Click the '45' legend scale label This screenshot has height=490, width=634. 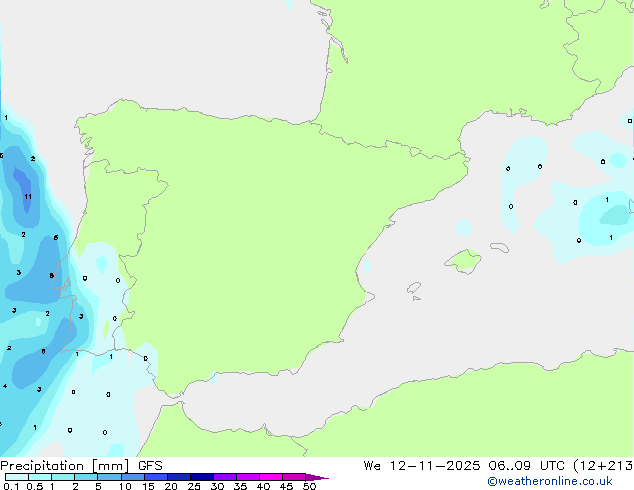coord(286,486)
